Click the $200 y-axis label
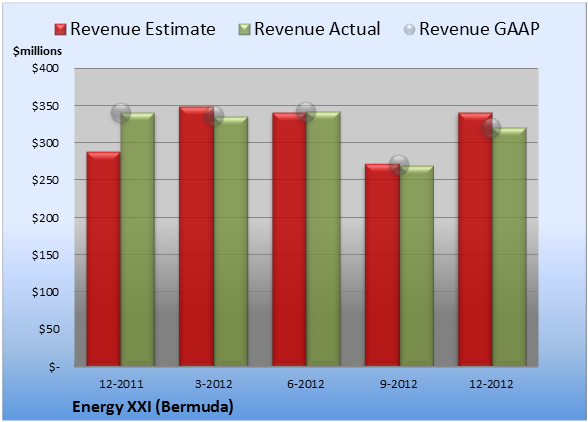The height and width of the screenshot is (422, 588). pyautogui.click(x=45, y=218)
